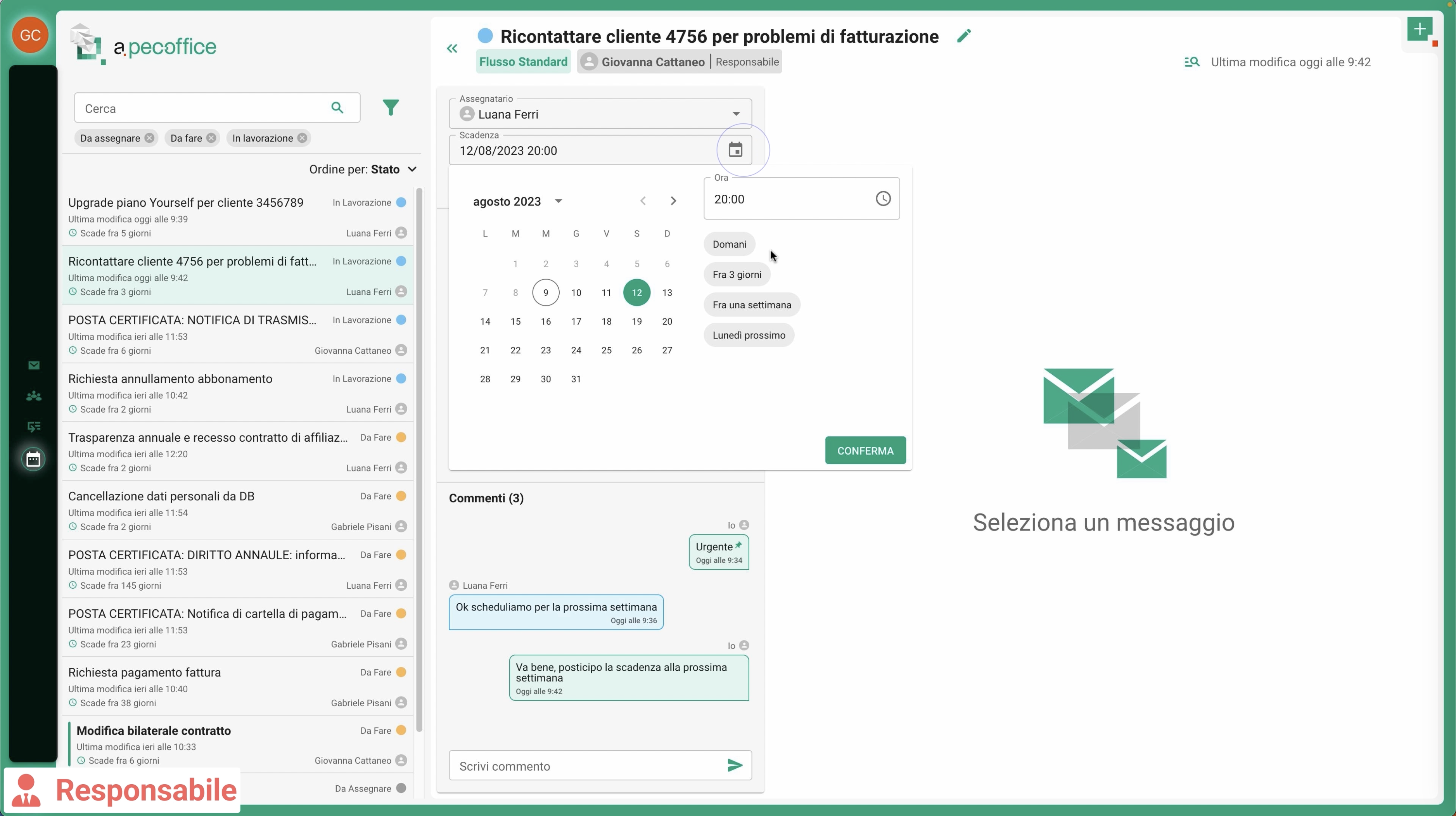Open 'POSTA CERTIFICATA: Notifica di cartella' task
1456x816 pixels.
point(237,628)
